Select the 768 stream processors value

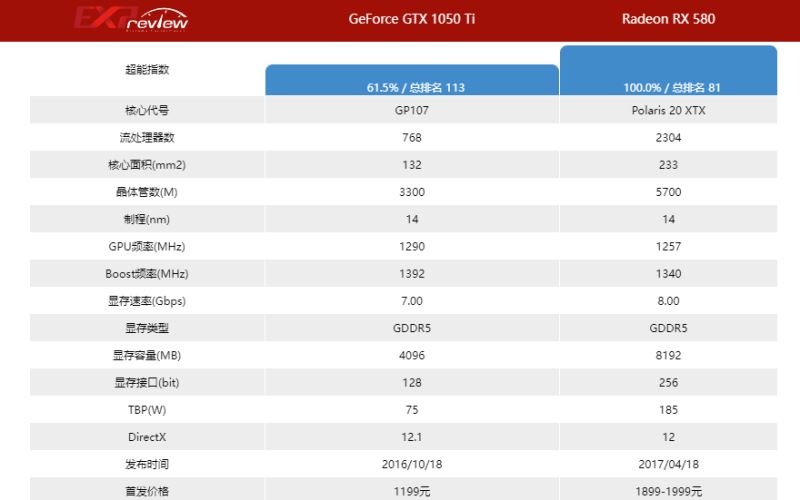point(412,137)
